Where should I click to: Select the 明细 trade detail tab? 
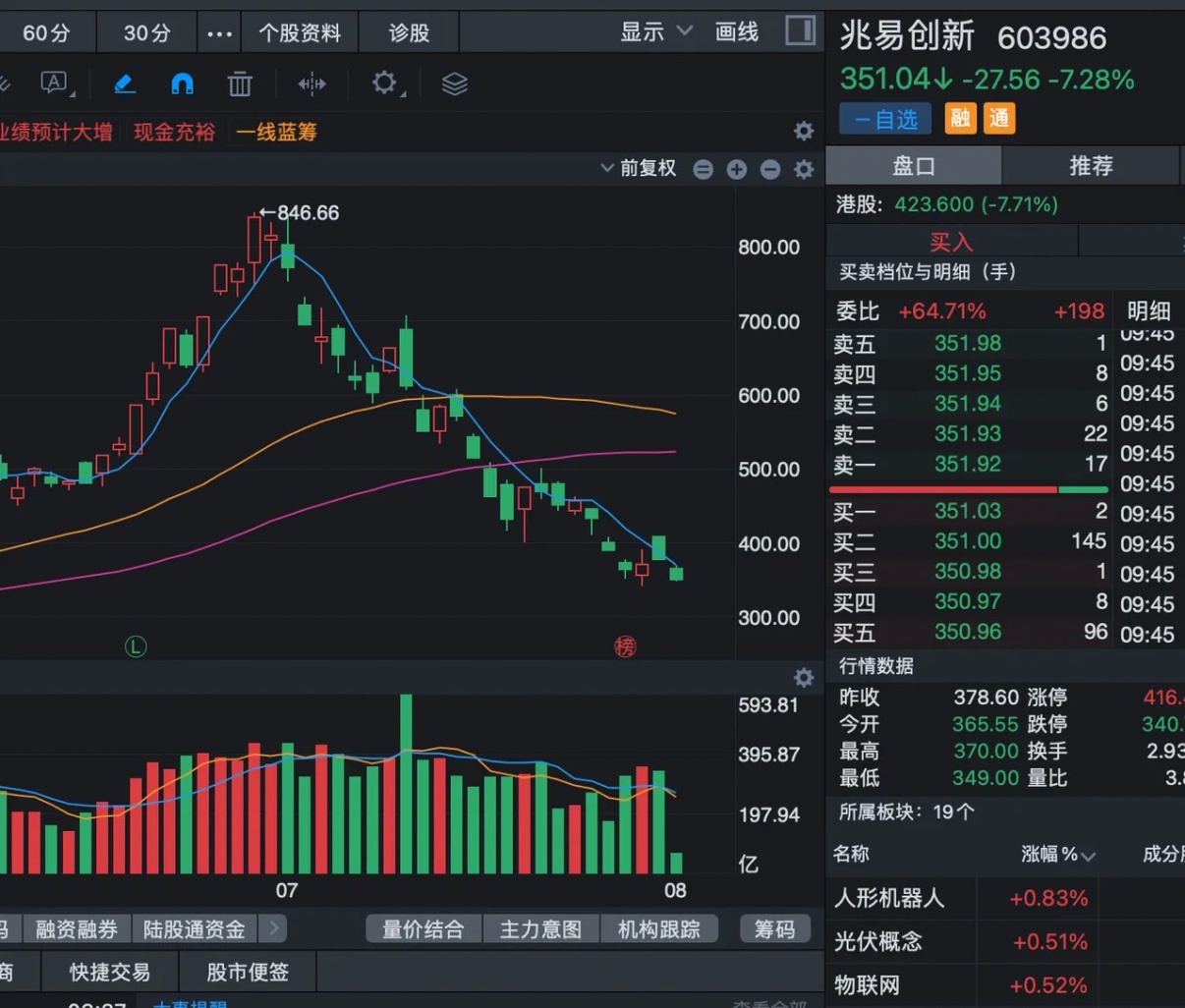click(x=1148, y=311)
